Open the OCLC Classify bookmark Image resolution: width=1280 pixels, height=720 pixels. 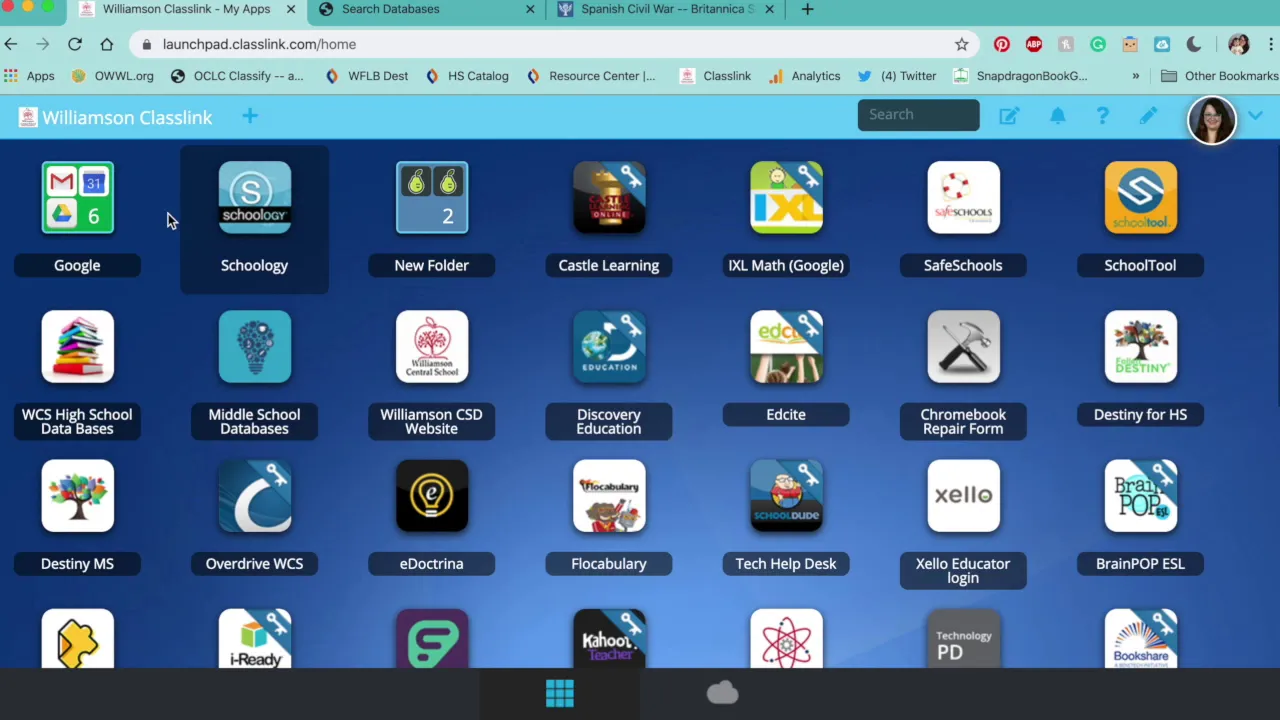(x=237, y=76)
